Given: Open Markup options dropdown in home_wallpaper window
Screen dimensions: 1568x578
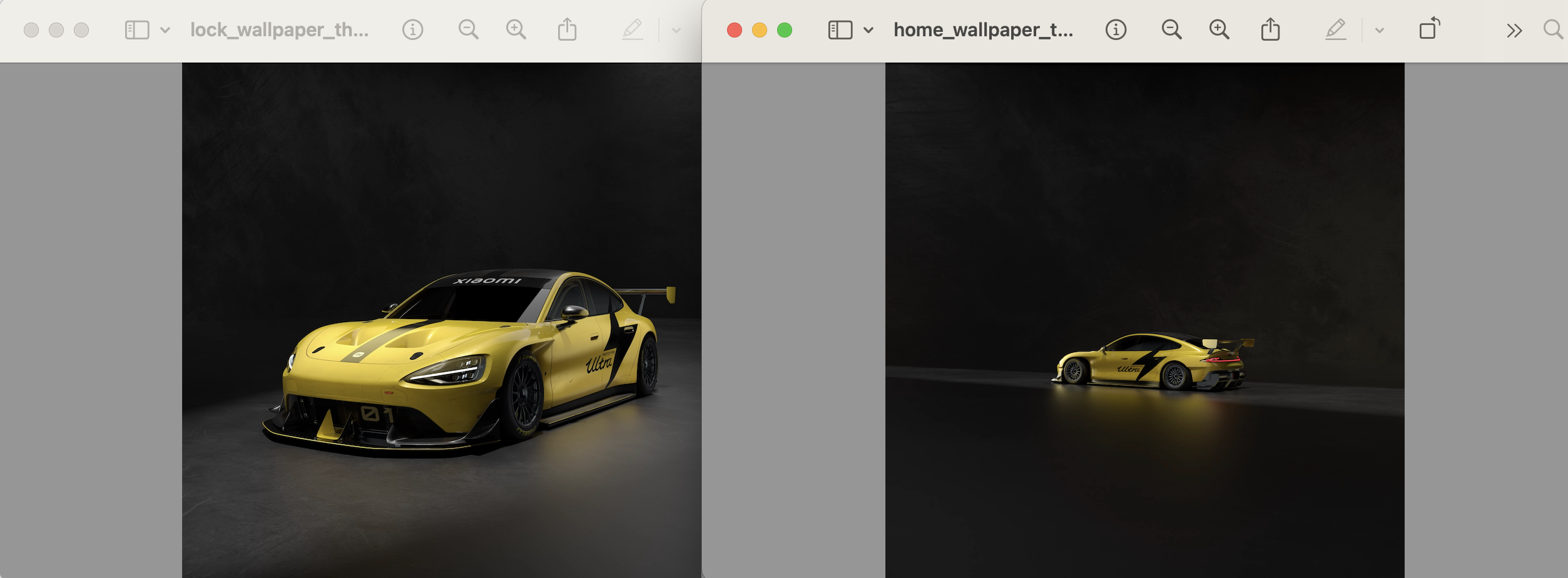Looking at the screenshot, I should pos(1379,30).
